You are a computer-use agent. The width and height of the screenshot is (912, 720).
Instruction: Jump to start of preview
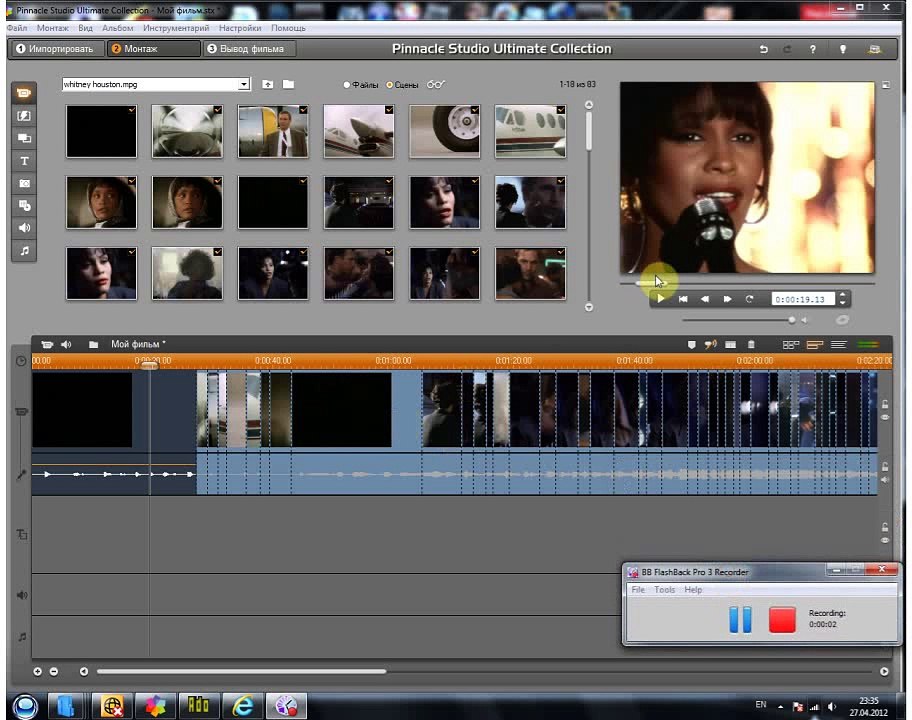683,299
